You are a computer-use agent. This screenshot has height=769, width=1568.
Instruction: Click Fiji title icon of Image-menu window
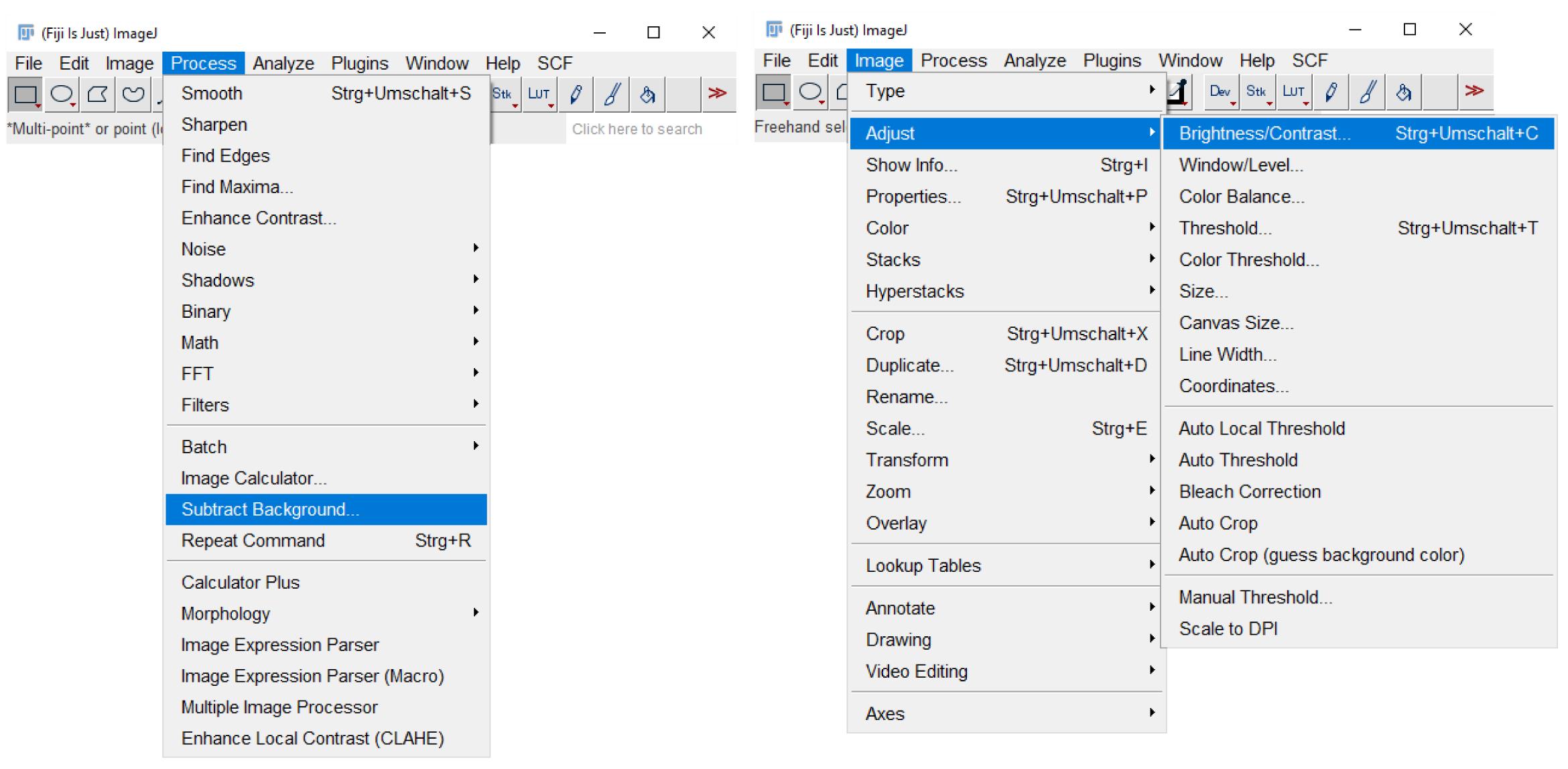[x=774, y=29]
